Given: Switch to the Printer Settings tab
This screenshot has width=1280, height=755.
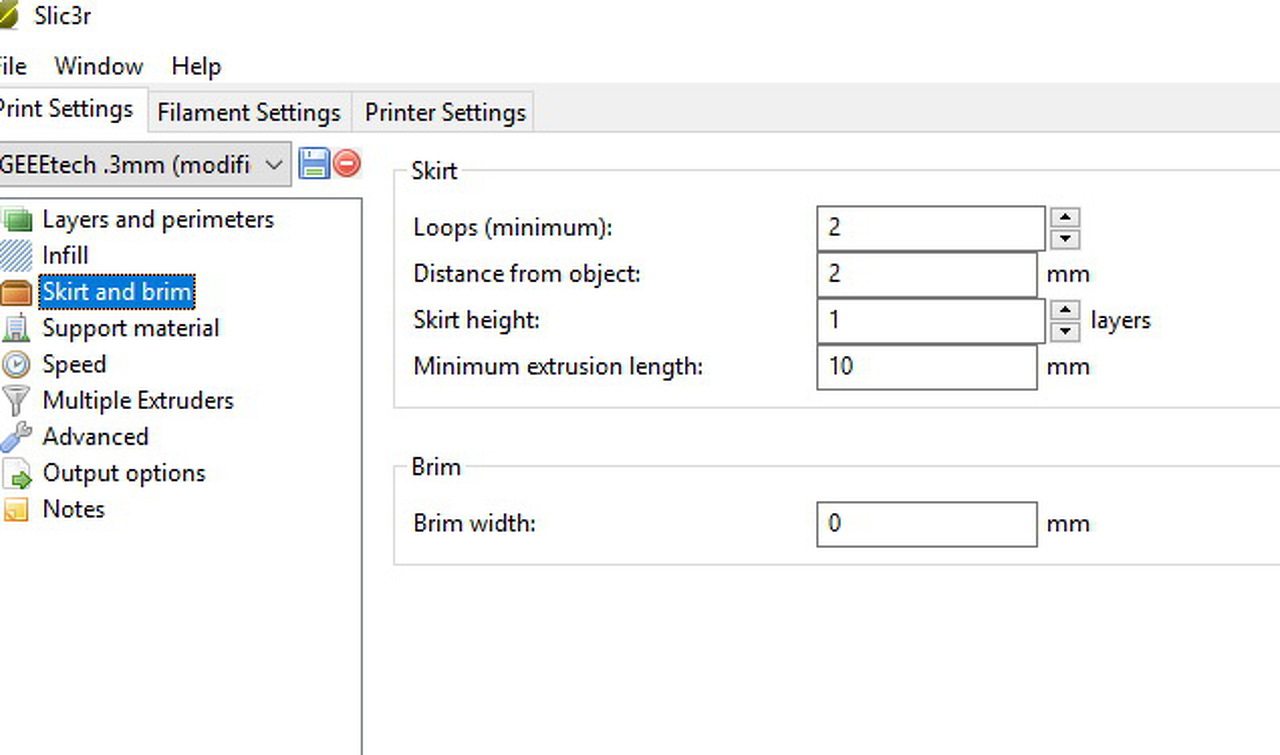Looking at the screenshot, I should (x=445, y=112).
